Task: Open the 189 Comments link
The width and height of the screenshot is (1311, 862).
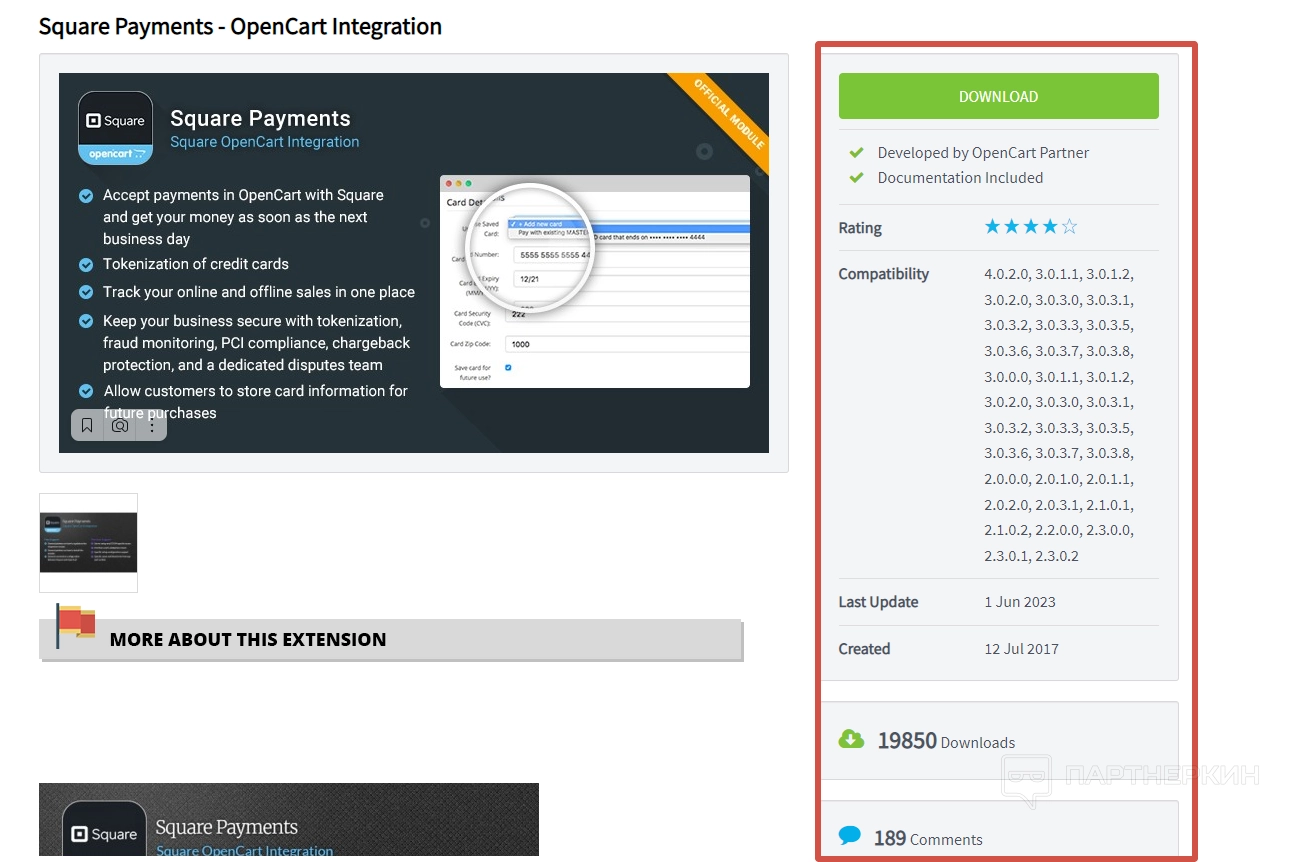Action: 928,838
